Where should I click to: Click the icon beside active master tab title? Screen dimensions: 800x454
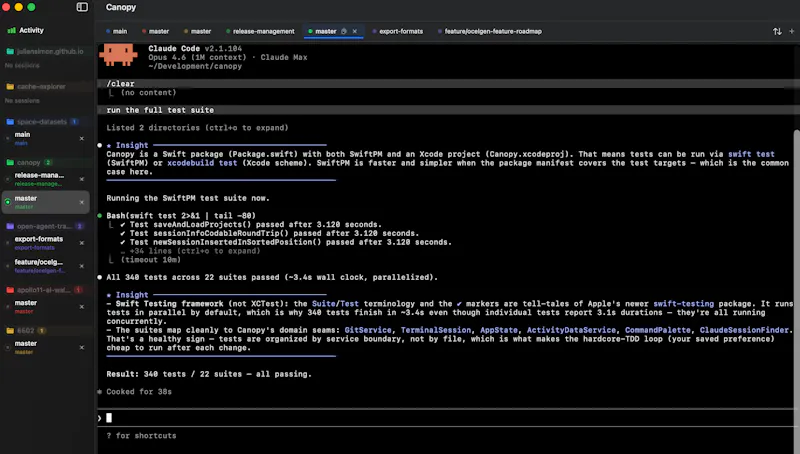(344, 31)
